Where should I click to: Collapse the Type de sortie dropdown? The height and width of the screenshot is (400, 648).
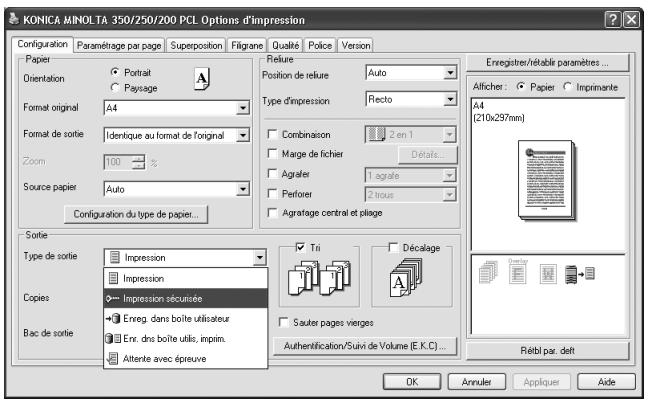[x=260, y=257]
